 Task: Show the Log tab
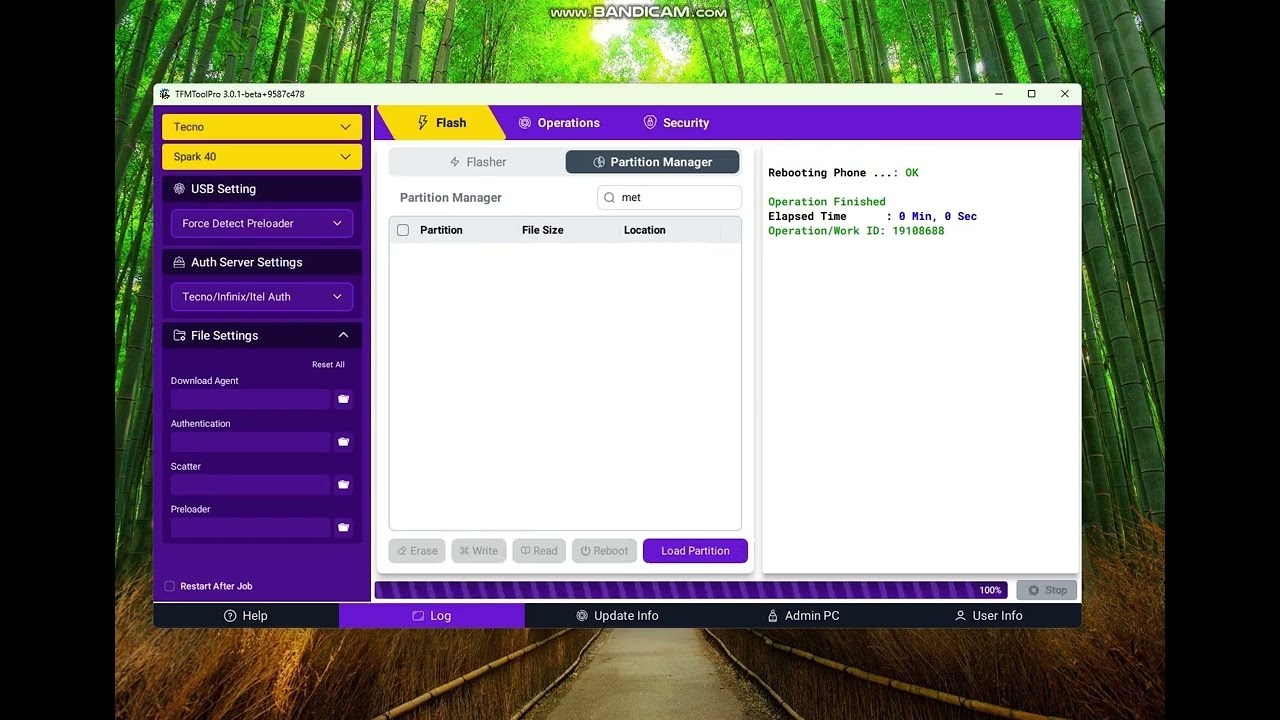432,616
